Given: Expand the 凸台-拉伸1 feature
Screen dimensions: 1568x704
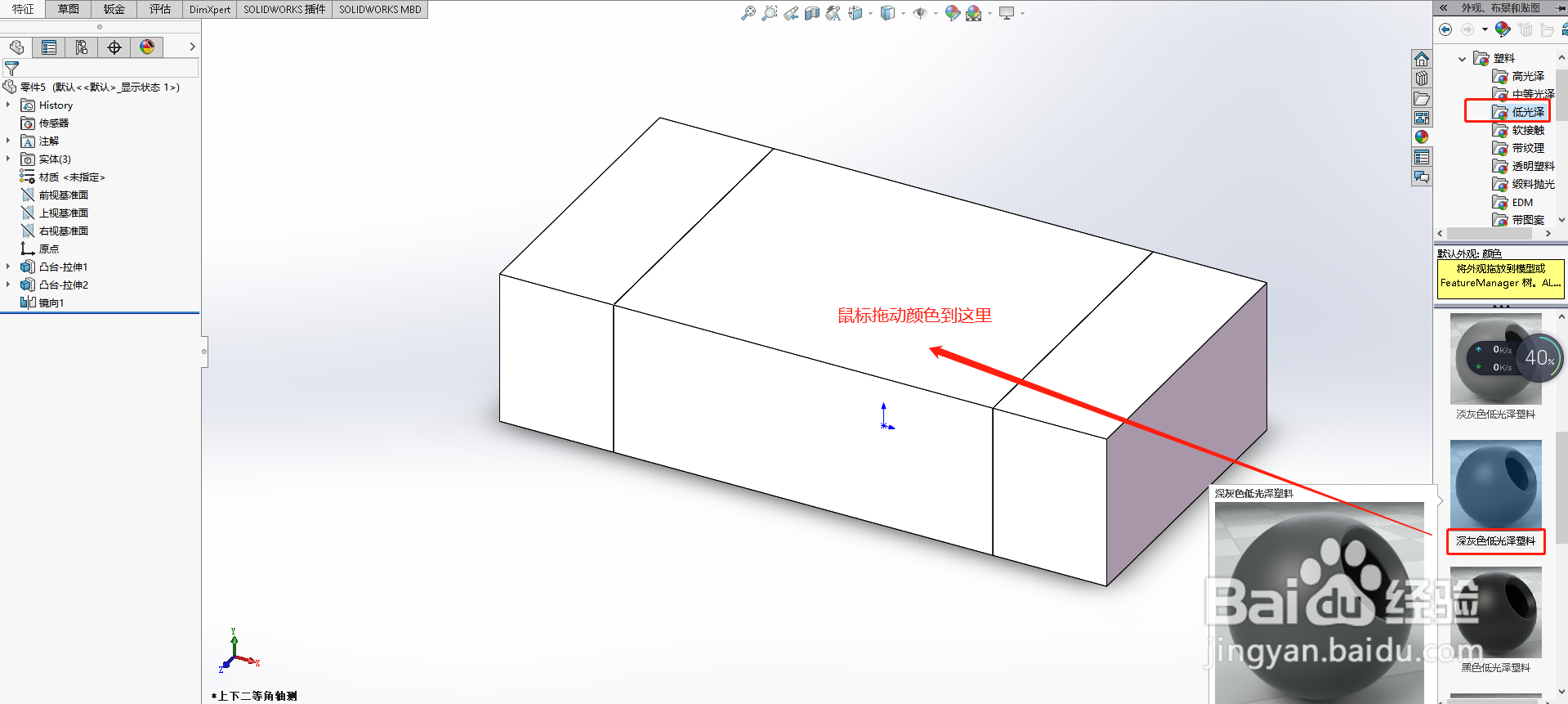Looking at the screenshot, I should tap(8, 267).
